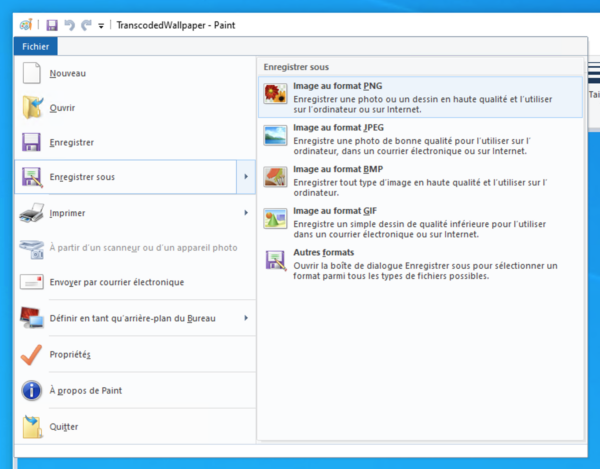The image size is (600, 469).
Task: Click the floppy with pencil icon for Enregistrer sous
Action: [x=32, y=177]
